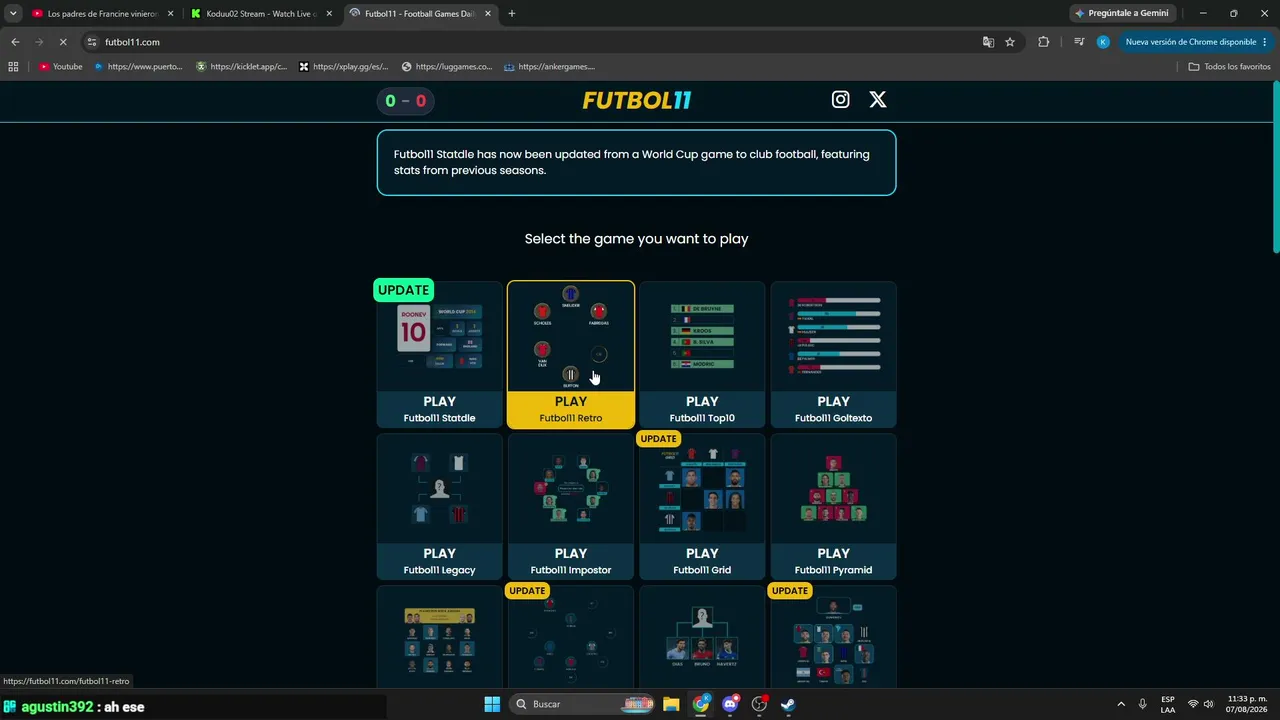Screen dimensions: 1280x720
Task: Open the Top10 ranking list preview image
Action: tap(702, 337)
